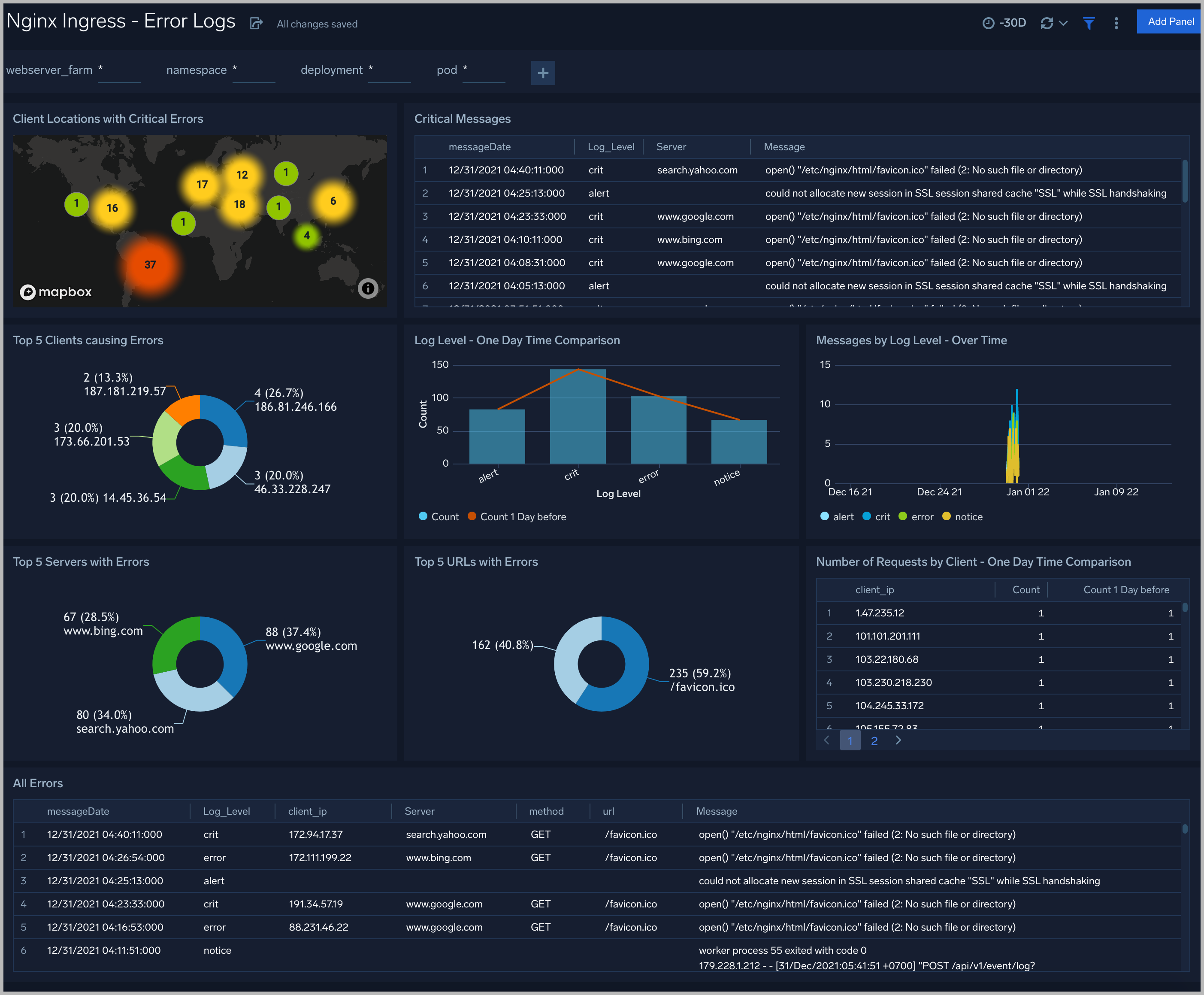The width and height of the screenshot is (1204, 995).
Task: Open the filter funnel icon
Action: pyautogui.click(x=1088, y=23)
